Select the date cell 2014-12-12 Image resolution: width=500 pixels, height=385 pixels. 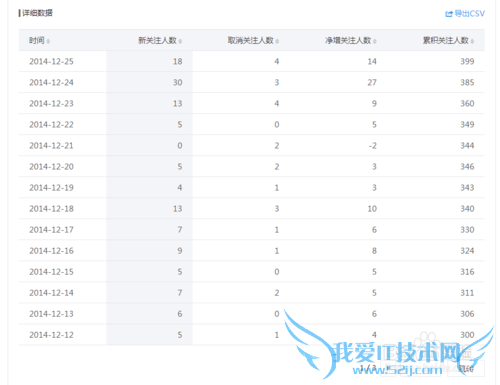click(x=51, y=335)
